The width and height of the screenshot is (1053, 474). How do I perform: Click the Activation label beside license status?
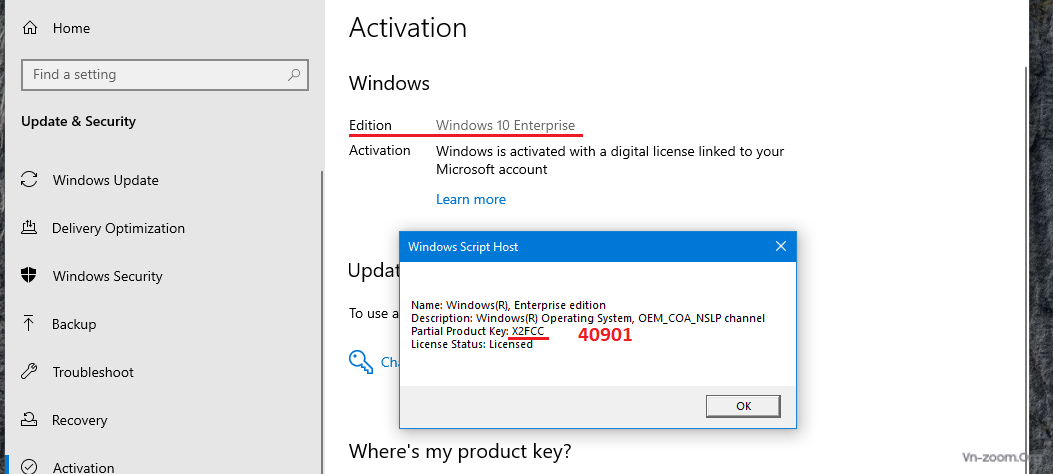click(x=379, y=150)
